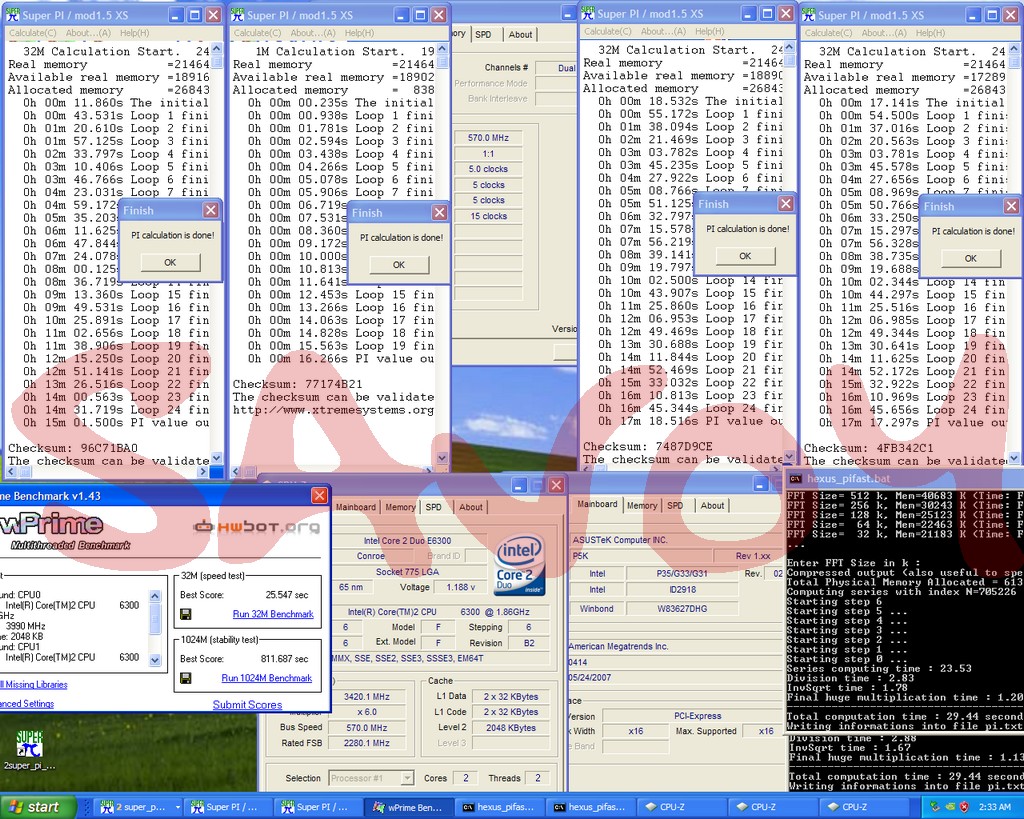Click OK in Finish dialog over window with checksum 96C71BA0

170,262
